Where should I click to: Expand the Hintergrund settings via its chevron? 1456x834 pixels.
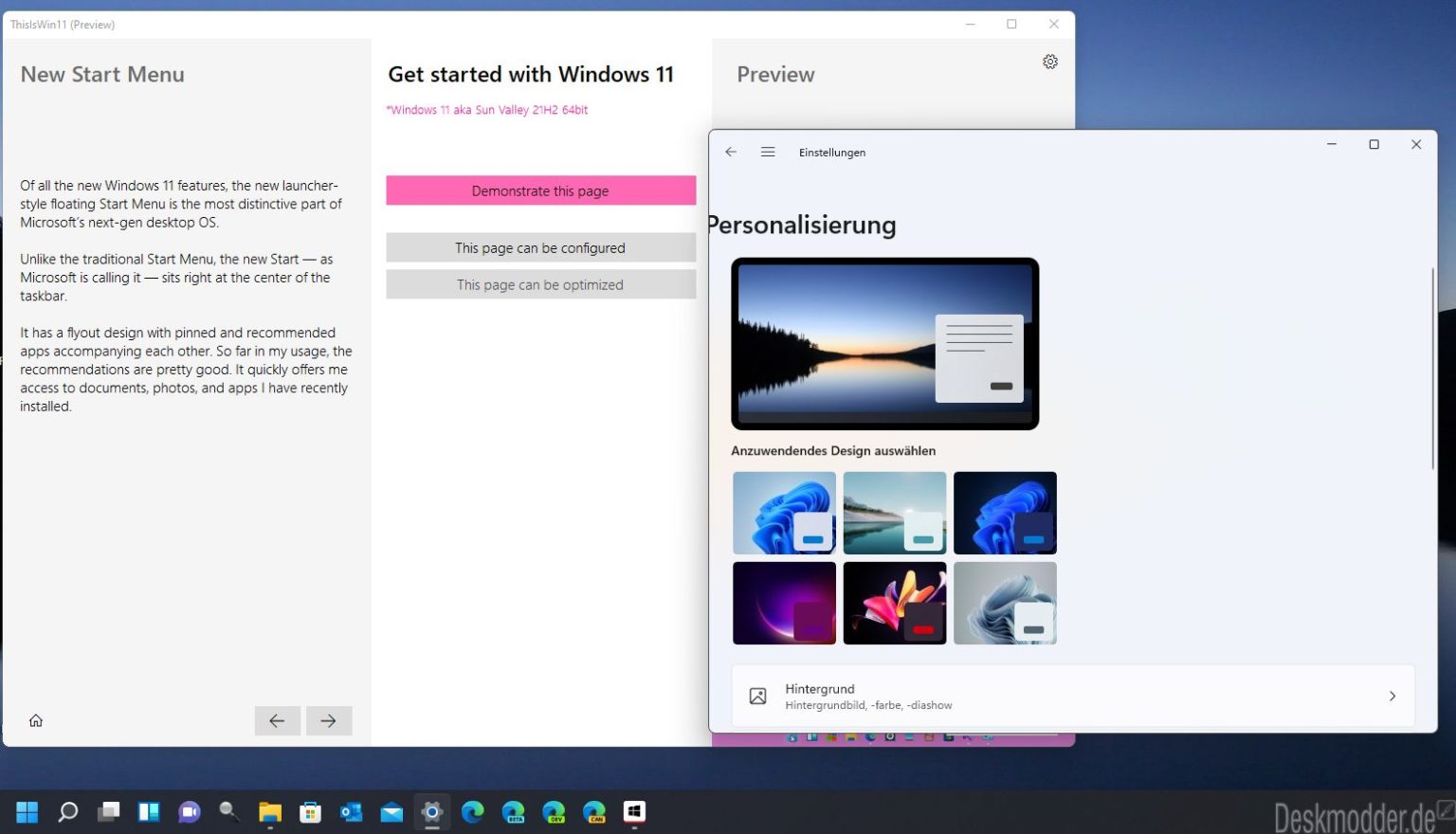tap(1392, 696)
